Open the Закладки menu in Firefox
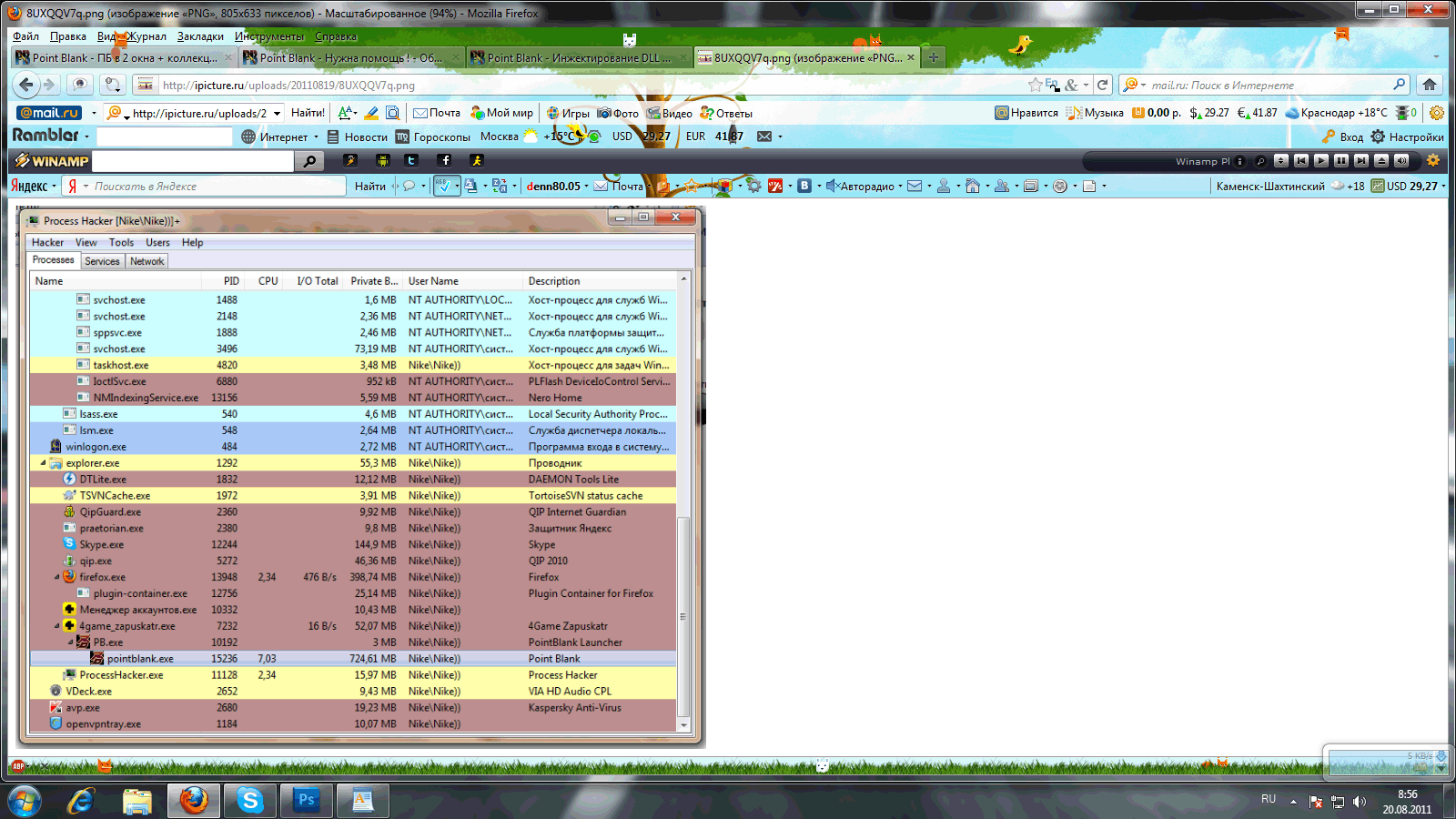The image size is (1456, 819). tap(200, 36)
